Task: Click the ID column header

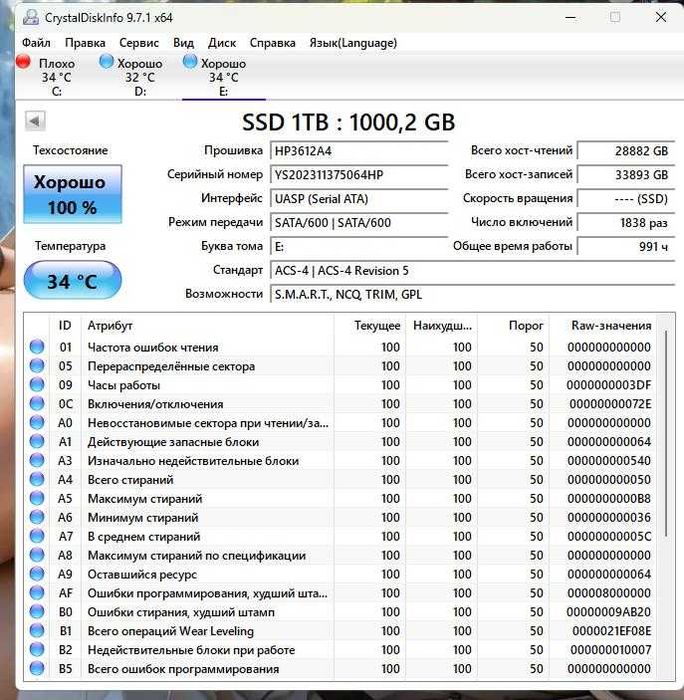Action: point(65,325)
